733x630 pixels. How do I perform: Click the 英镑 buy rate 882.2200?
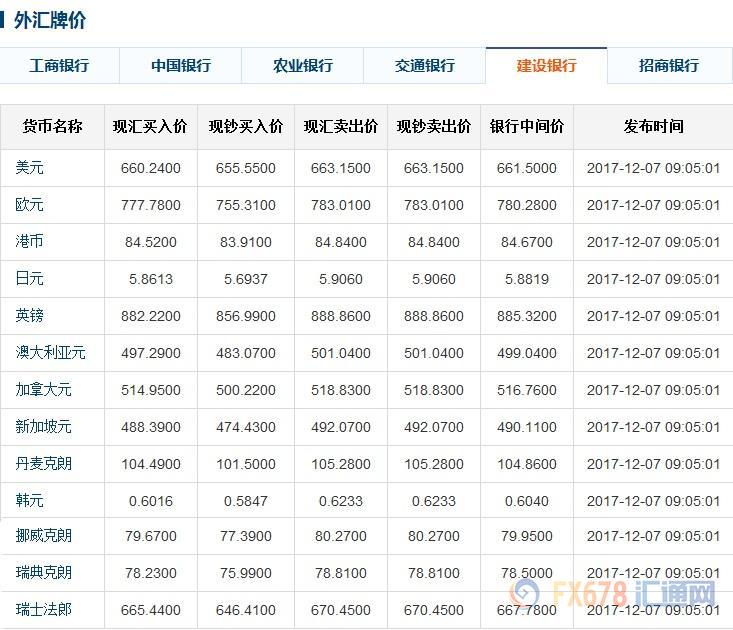151,316
